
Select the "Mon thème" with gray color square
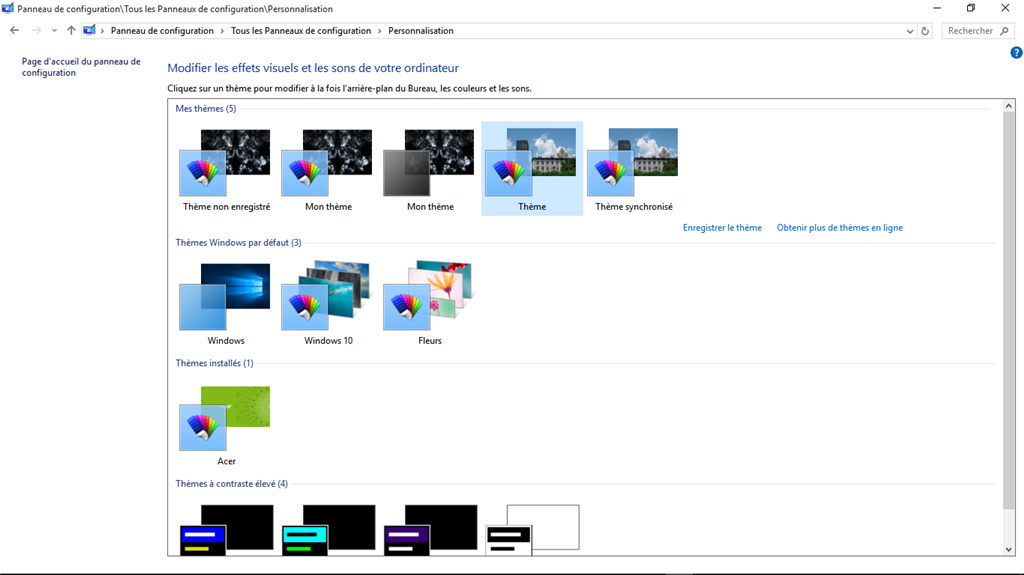click(430, 170)
